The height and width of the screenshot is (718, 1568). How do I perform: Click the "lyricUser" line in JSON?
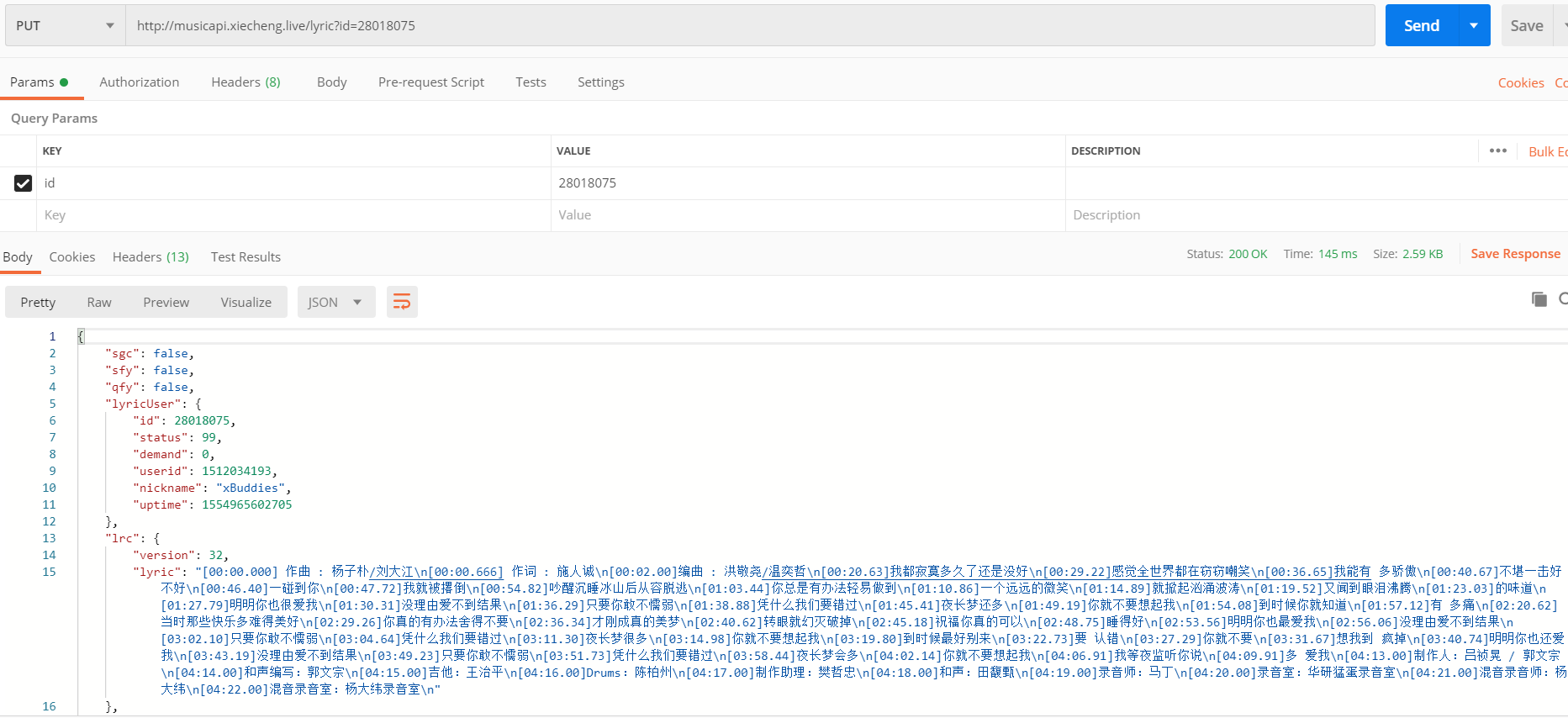point(153,404)
